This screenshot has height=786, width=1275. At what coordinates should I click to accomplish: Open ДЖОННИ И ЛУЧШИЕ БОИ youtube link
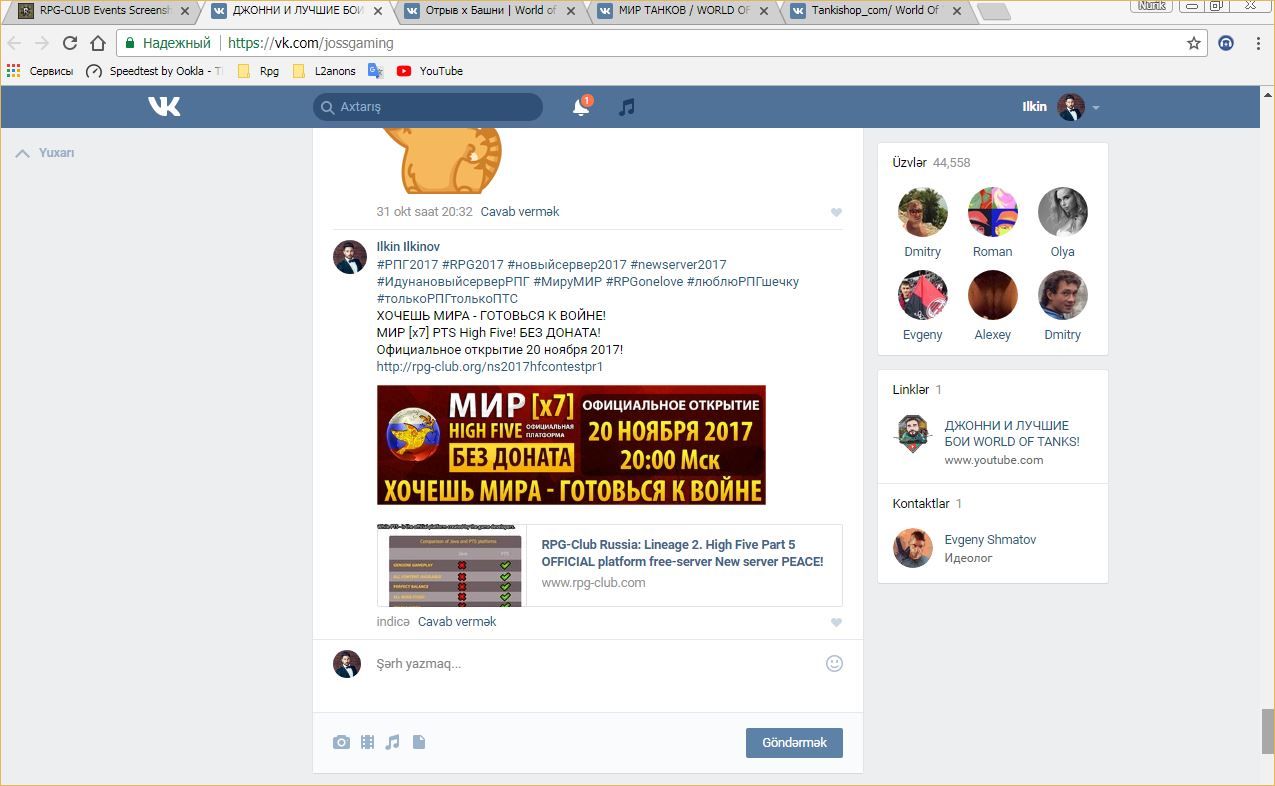(x=1012, y=433)
